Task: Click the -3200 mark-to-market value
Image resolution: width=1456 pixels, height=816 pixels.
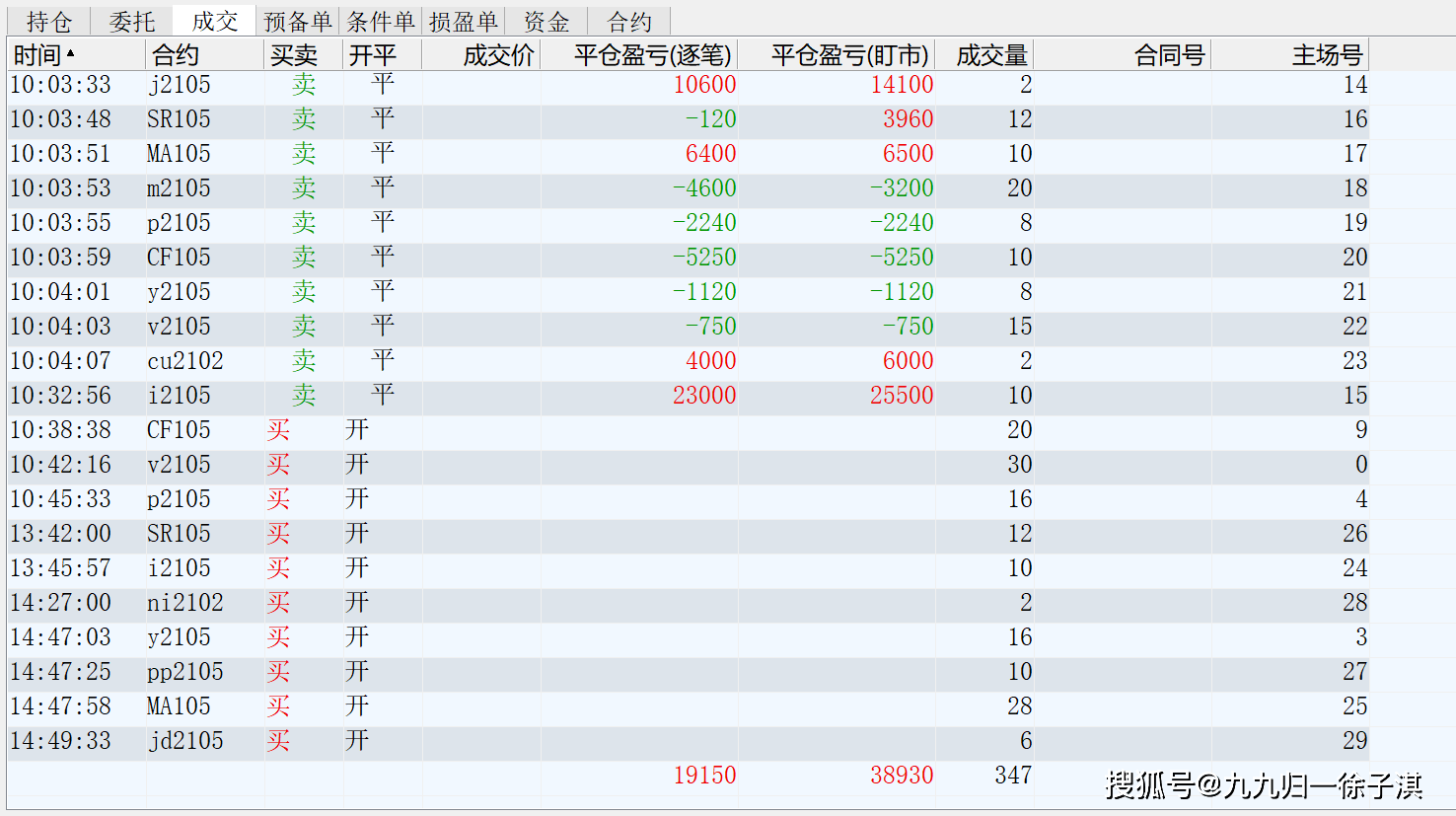Action: click(902, 188)
